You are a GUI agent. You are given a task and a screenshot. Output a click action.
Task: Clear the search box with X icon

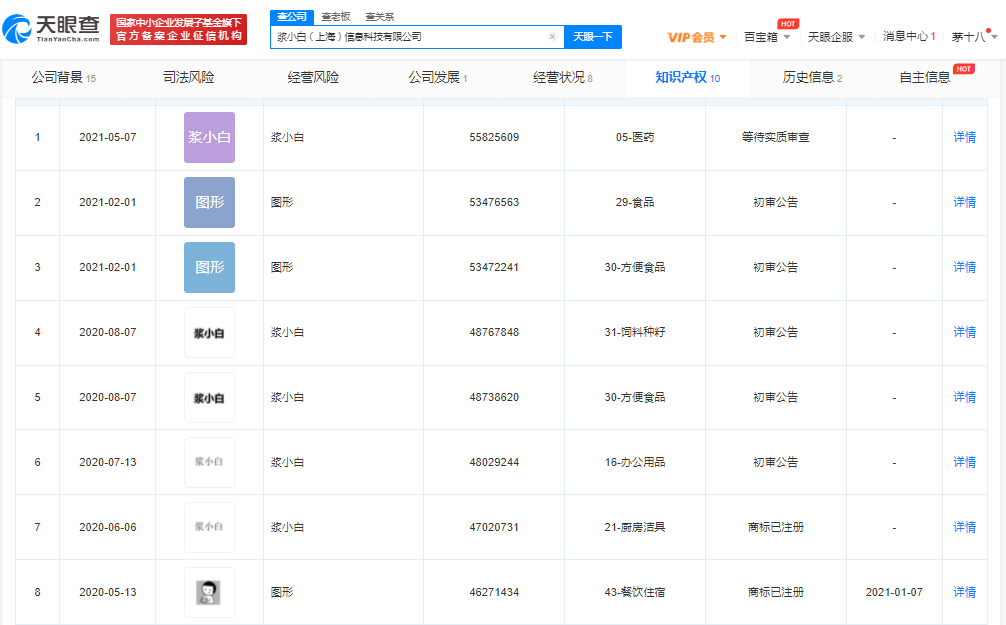(x=552, y=37)
